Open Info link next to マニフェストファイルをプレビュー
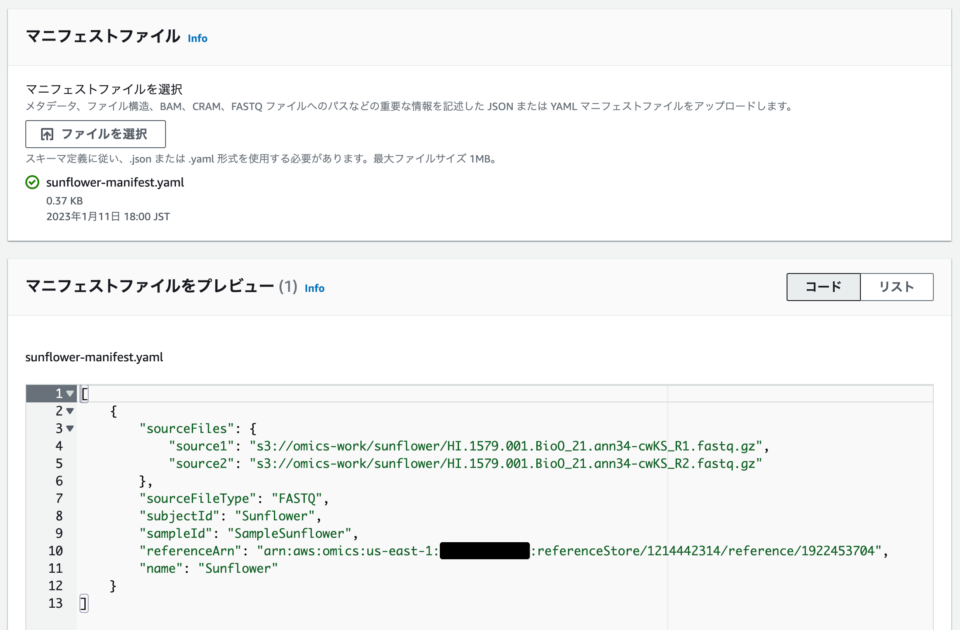 (314, 288)
